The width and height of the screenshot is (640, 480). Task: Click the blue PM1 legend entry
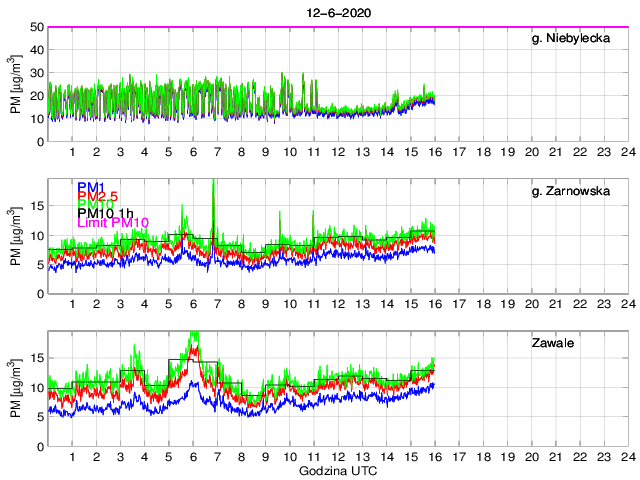[x=90, y=186]
